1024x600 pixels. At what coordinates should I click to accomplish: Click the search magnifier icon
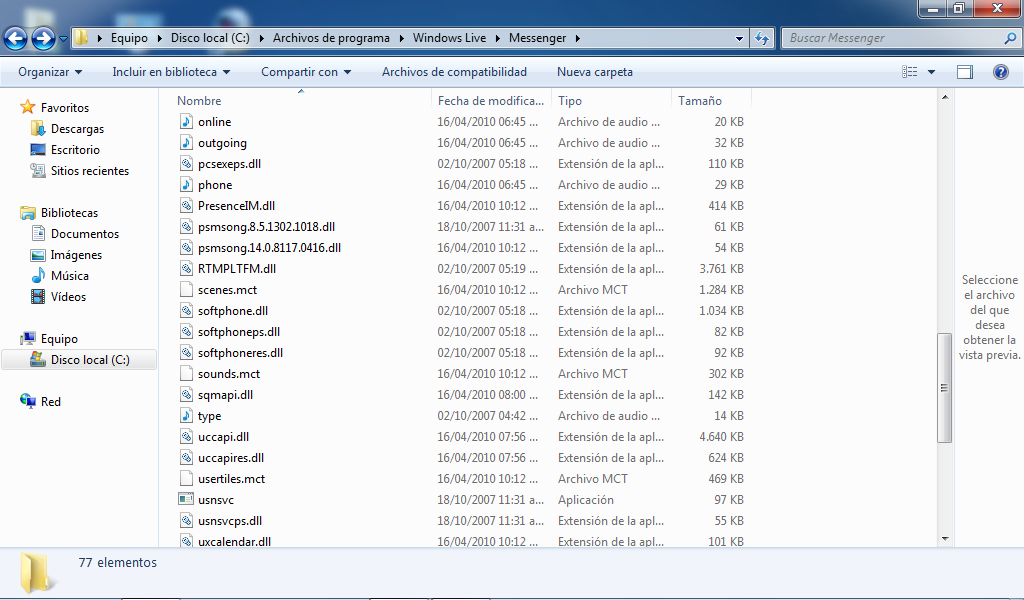pyautogui.click(x=1010, y=38)
